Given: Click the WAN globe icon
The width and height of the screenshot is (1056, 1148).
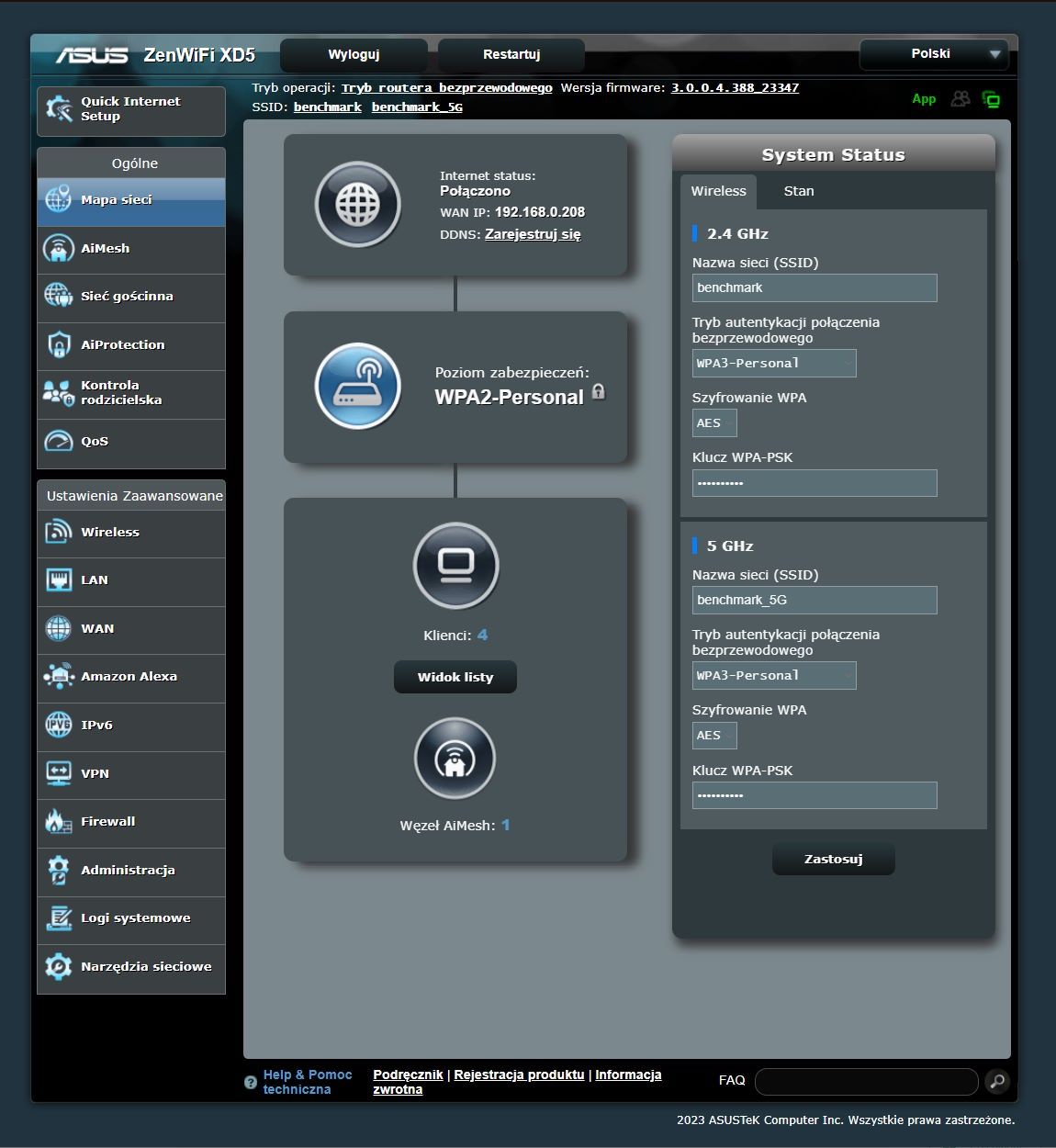Looking at the screenshot, I should tap(58, 628).
